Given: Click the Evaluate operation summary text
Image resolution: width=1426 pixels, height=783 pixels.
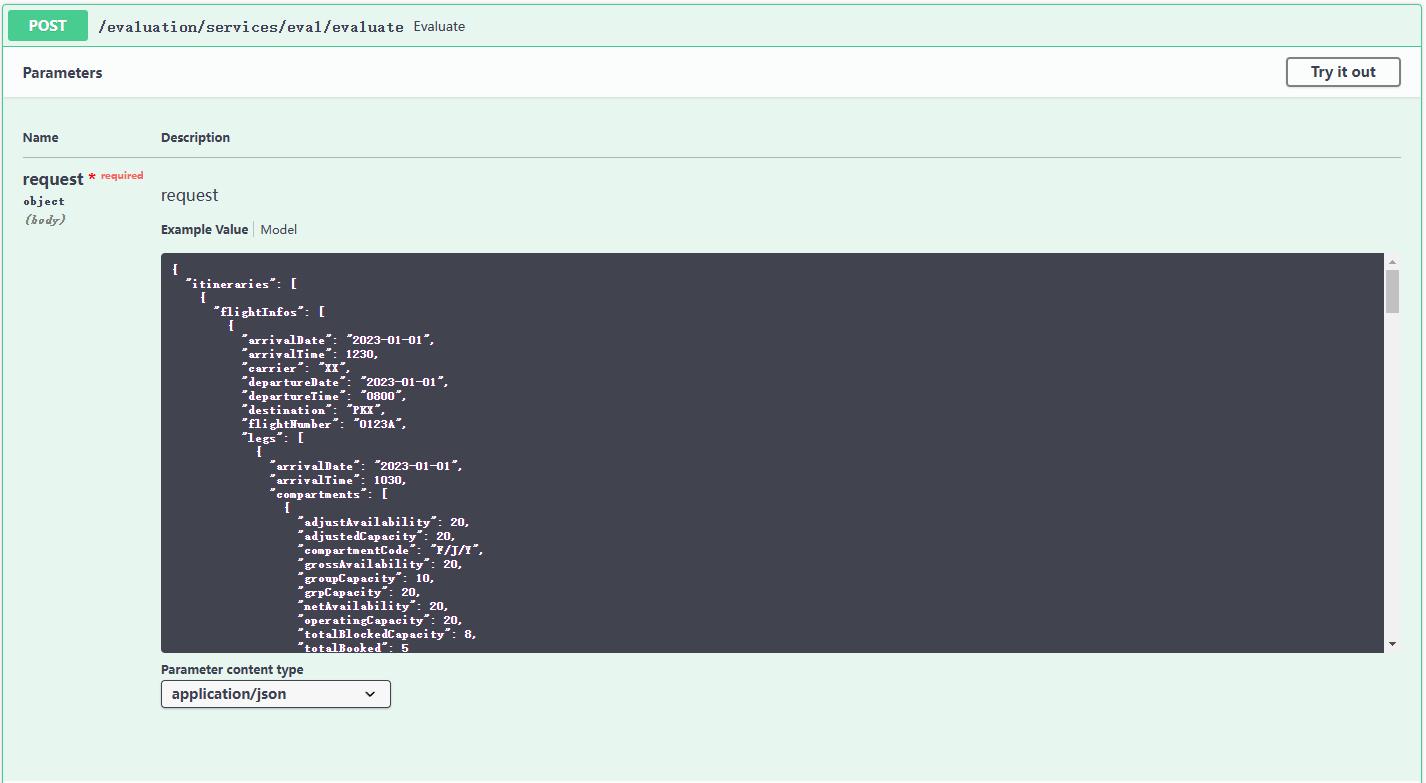Looking at the screenshot, I should click(x=439, y=27).
